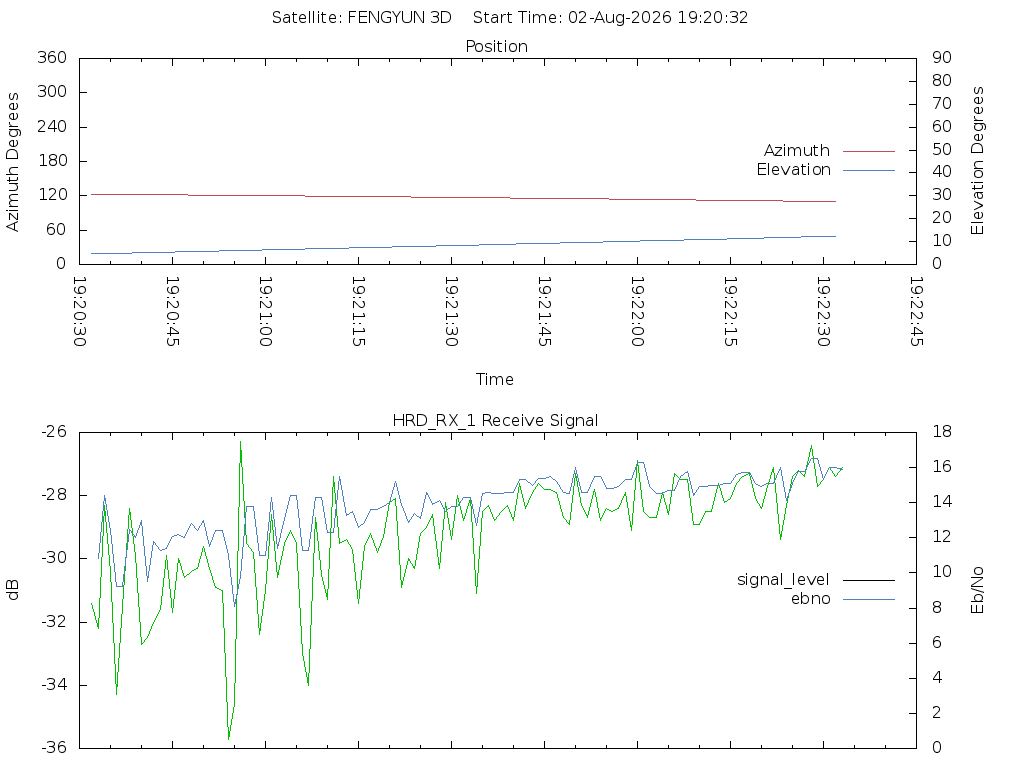This screenshot has width=1024, height=768.
Task: Click the 19:20:45 time tick label
Action: pos(172,312)
